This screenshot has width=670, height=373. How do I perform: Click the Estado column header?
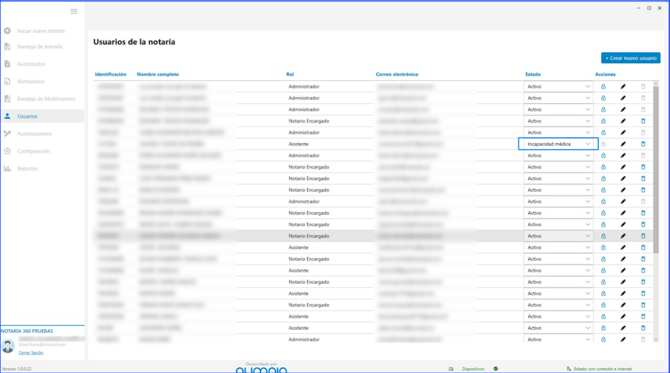coord(533,74)
